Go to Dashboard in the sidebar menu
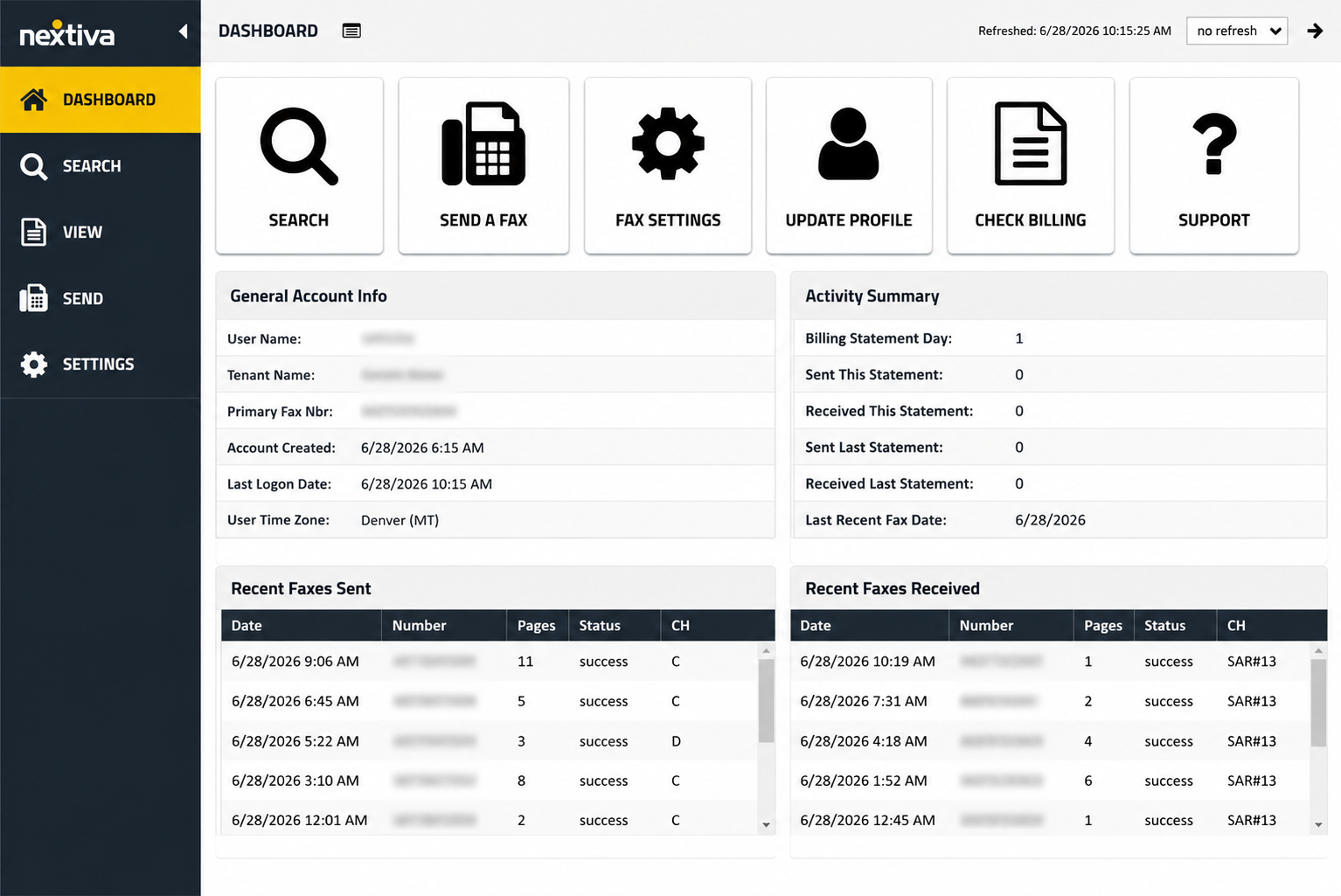This screenshot has width=1341, height=896. click(101, 100)
